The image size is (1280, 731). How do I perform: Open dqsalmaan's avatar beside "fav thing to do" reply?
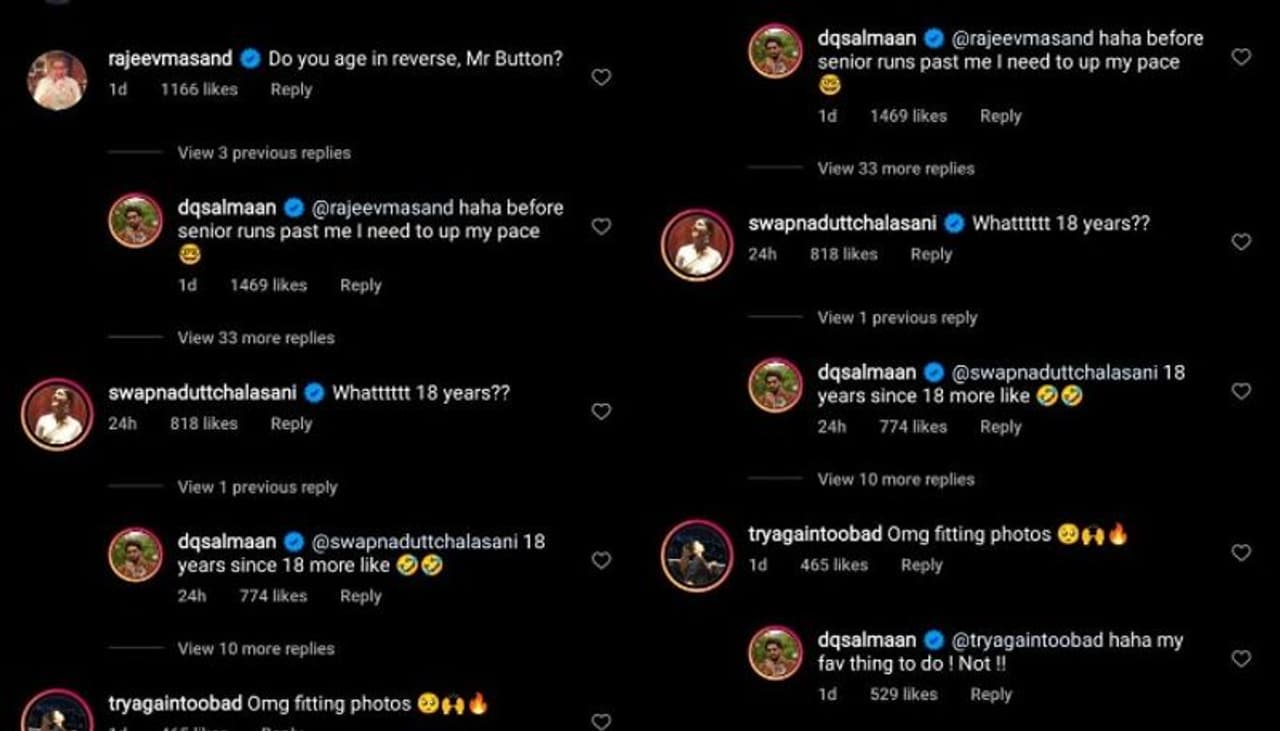pos(776,654)
